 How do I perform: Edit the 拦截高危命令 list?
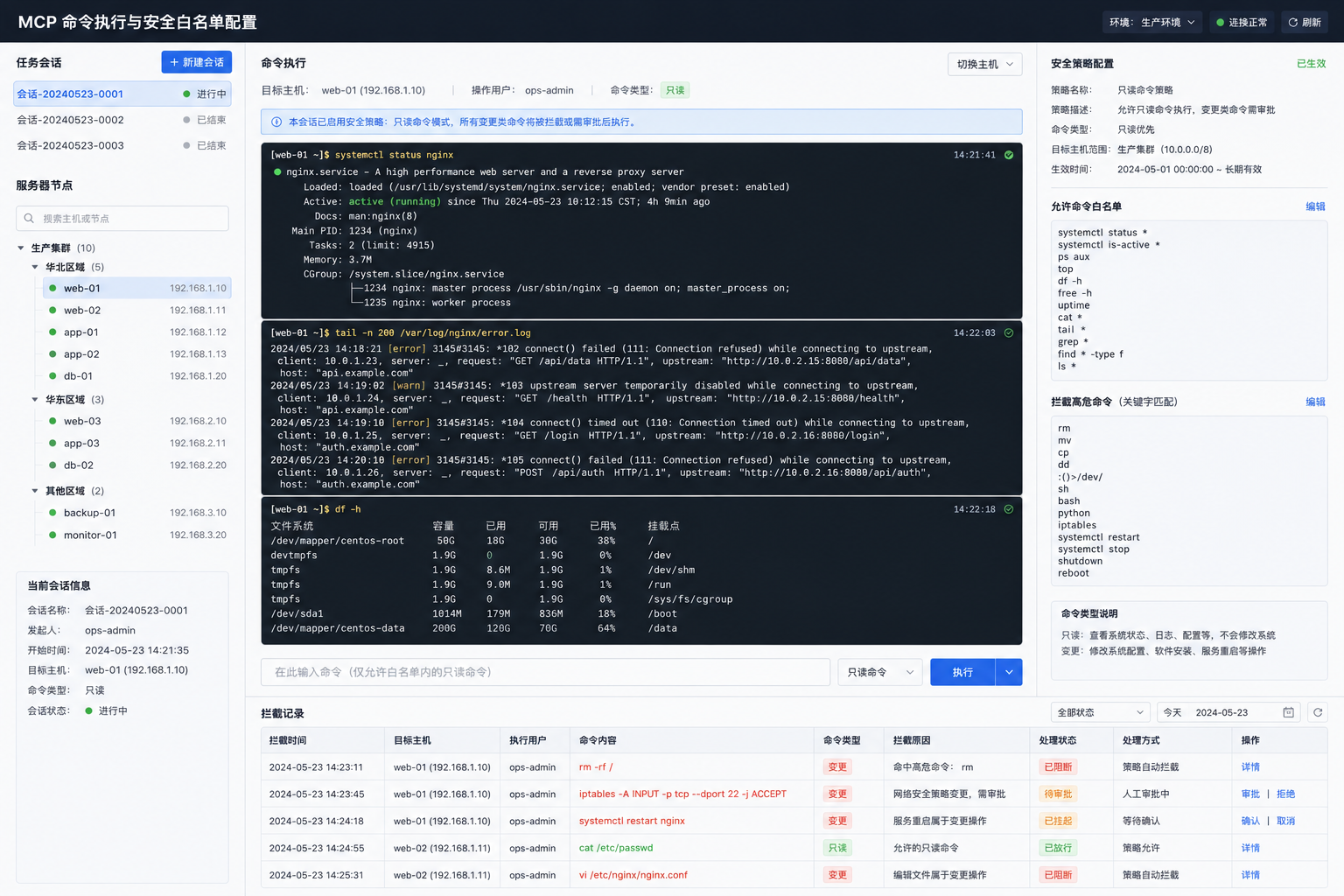pyautogui.click(x=1315, y=402)
